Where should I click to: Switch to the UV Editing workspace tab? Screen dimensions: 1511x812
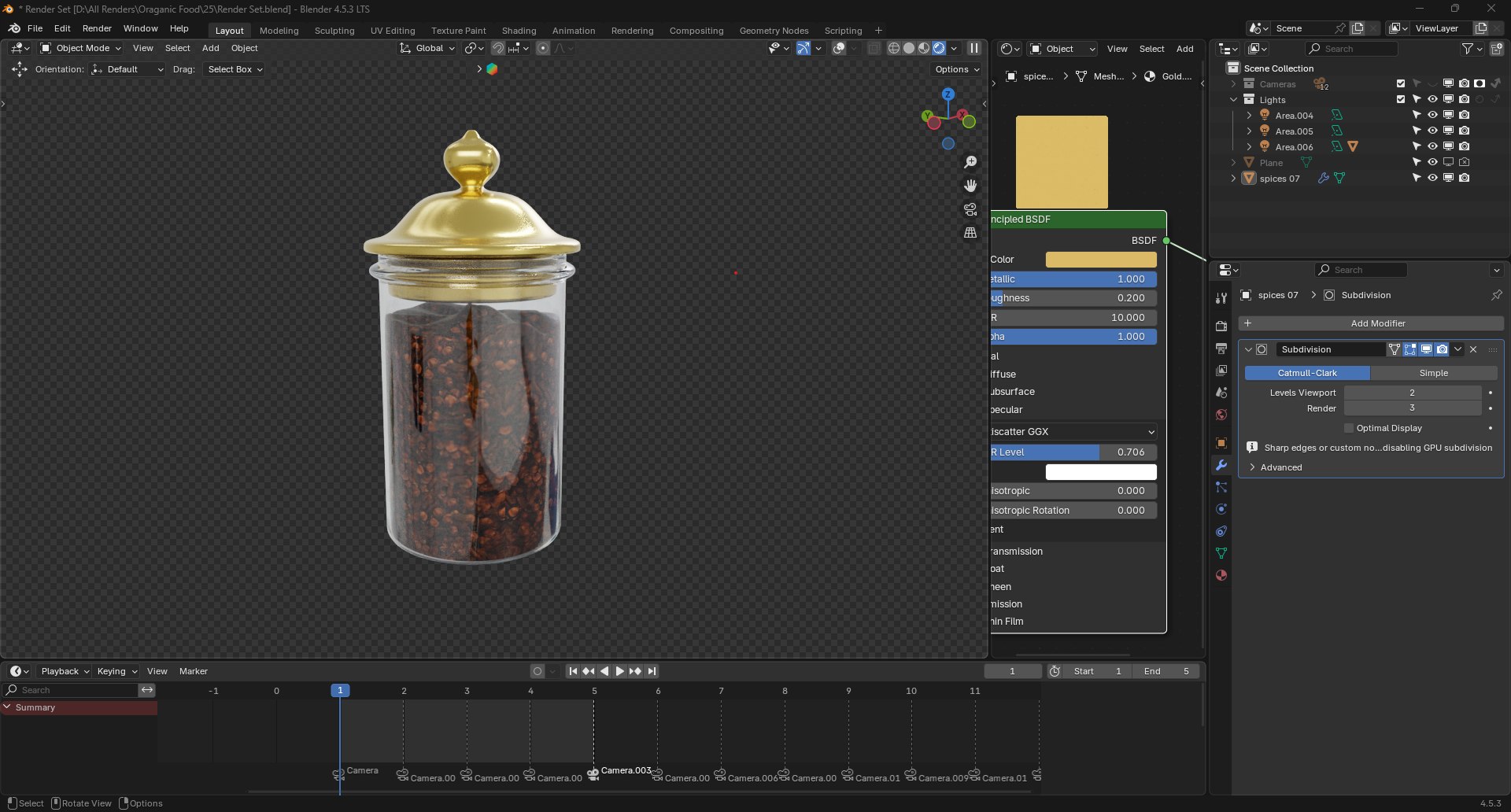(x=392, y=31)
